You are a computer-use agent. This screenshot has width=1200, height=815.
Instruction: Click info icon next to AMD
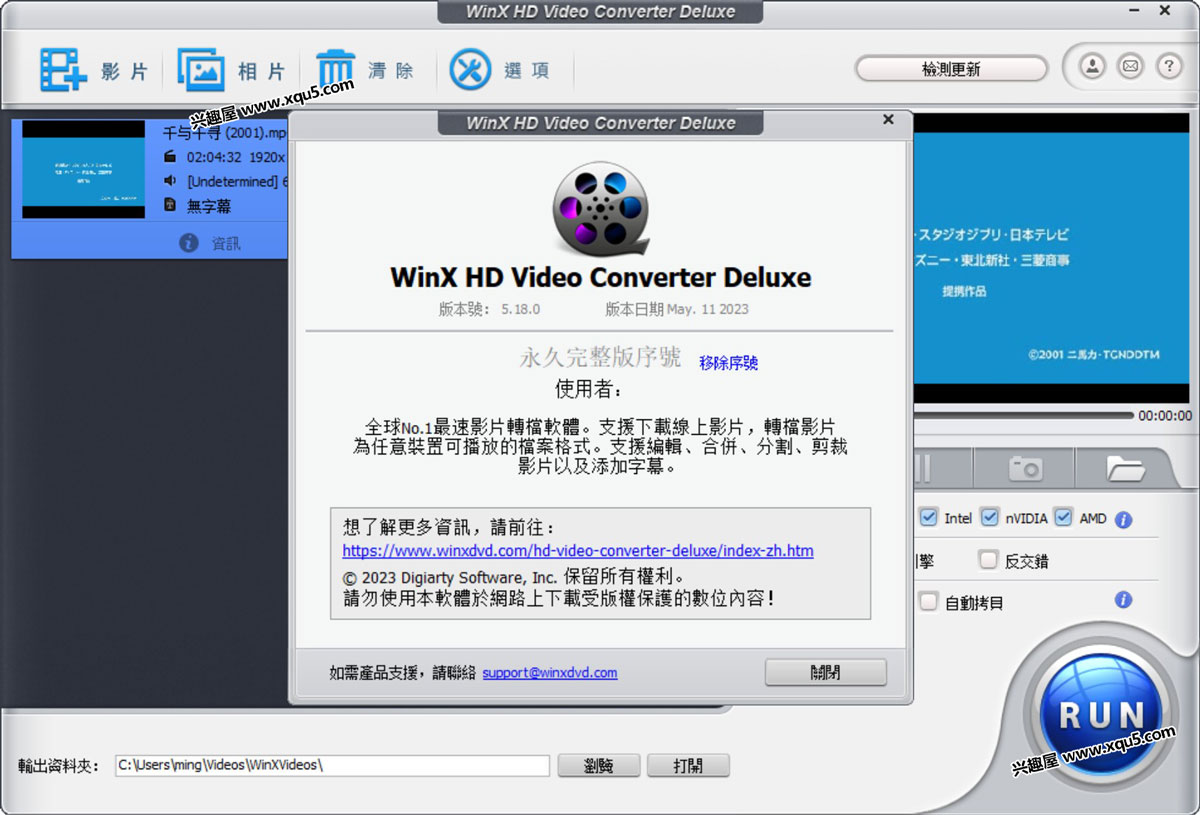point(1123,520)
